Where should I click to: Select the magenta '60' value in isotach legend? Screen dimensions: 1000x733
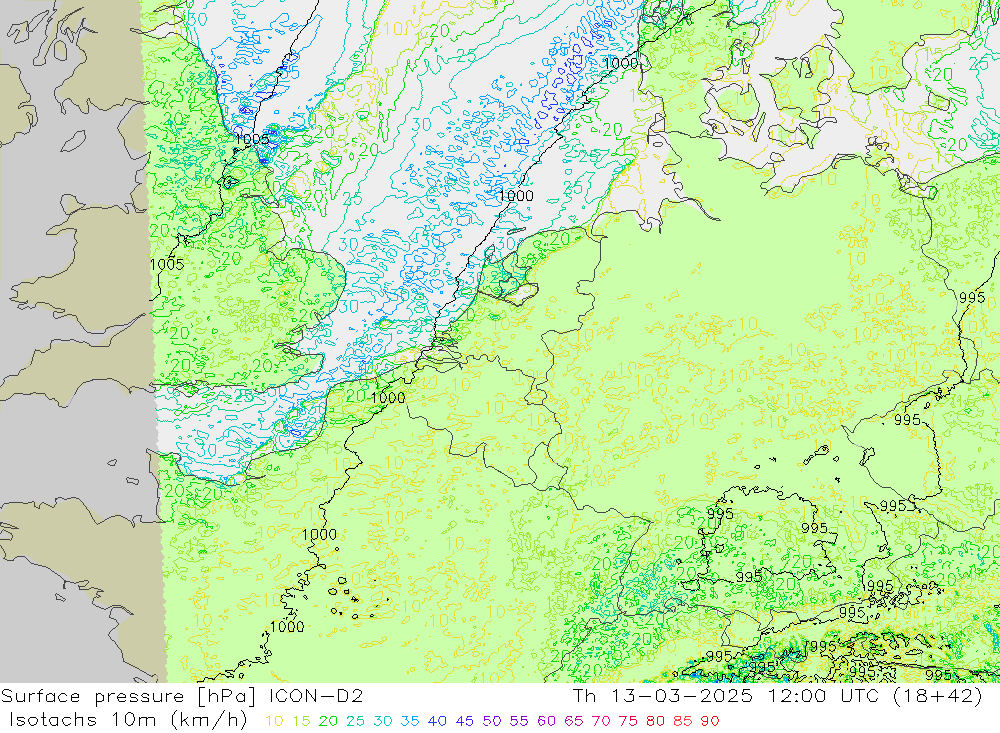[546, 722]
